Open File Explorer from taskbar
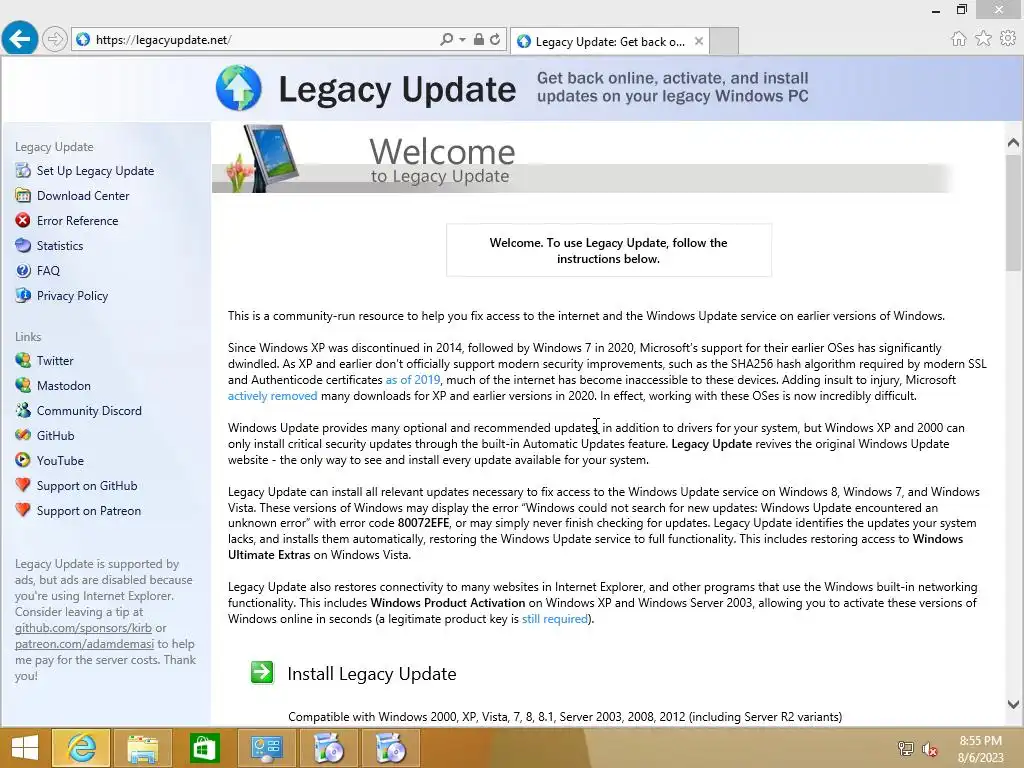 pyautogui.click(x=142, y=747)
